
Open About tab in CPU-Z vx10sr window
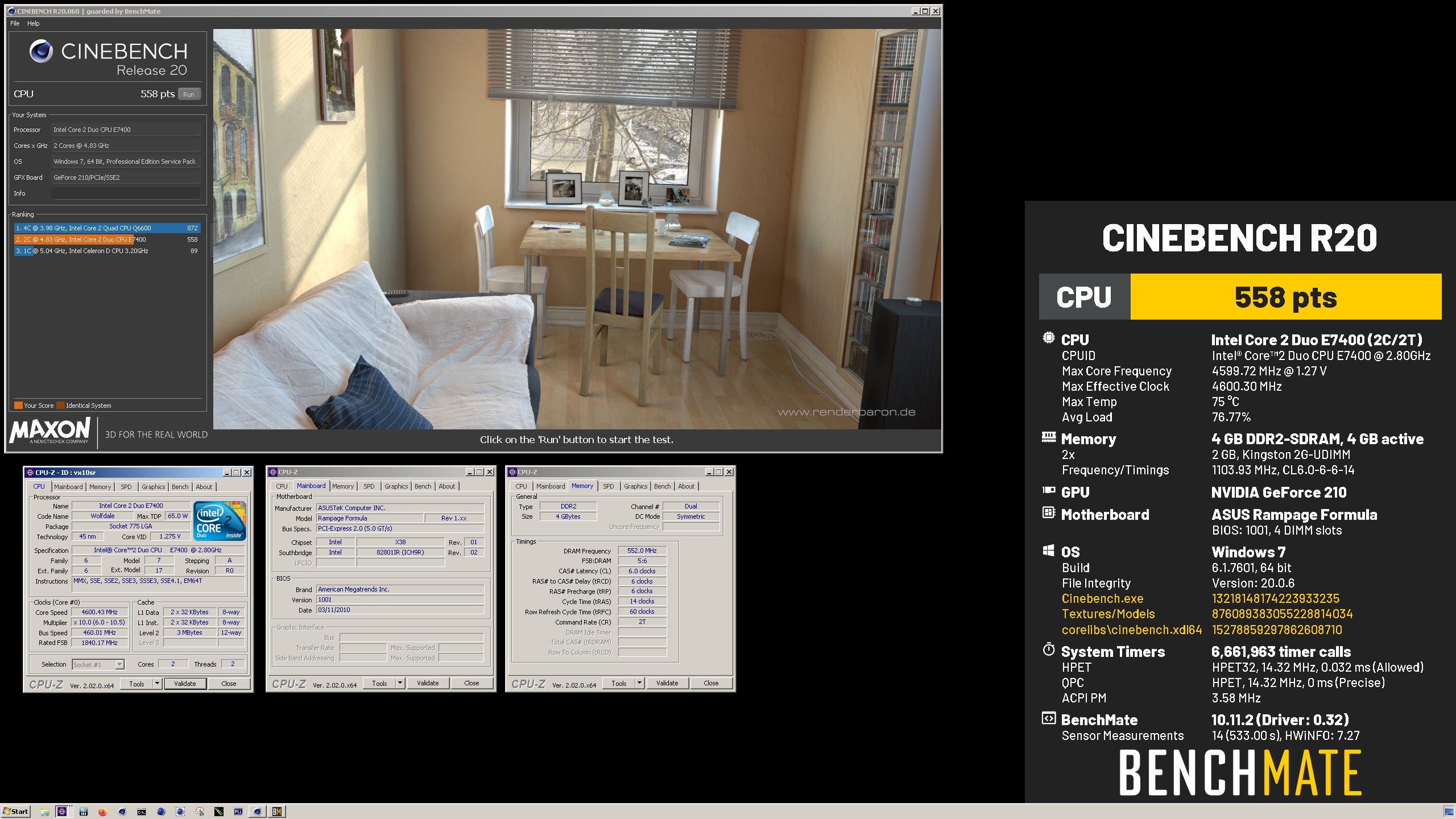click(204, 487)
